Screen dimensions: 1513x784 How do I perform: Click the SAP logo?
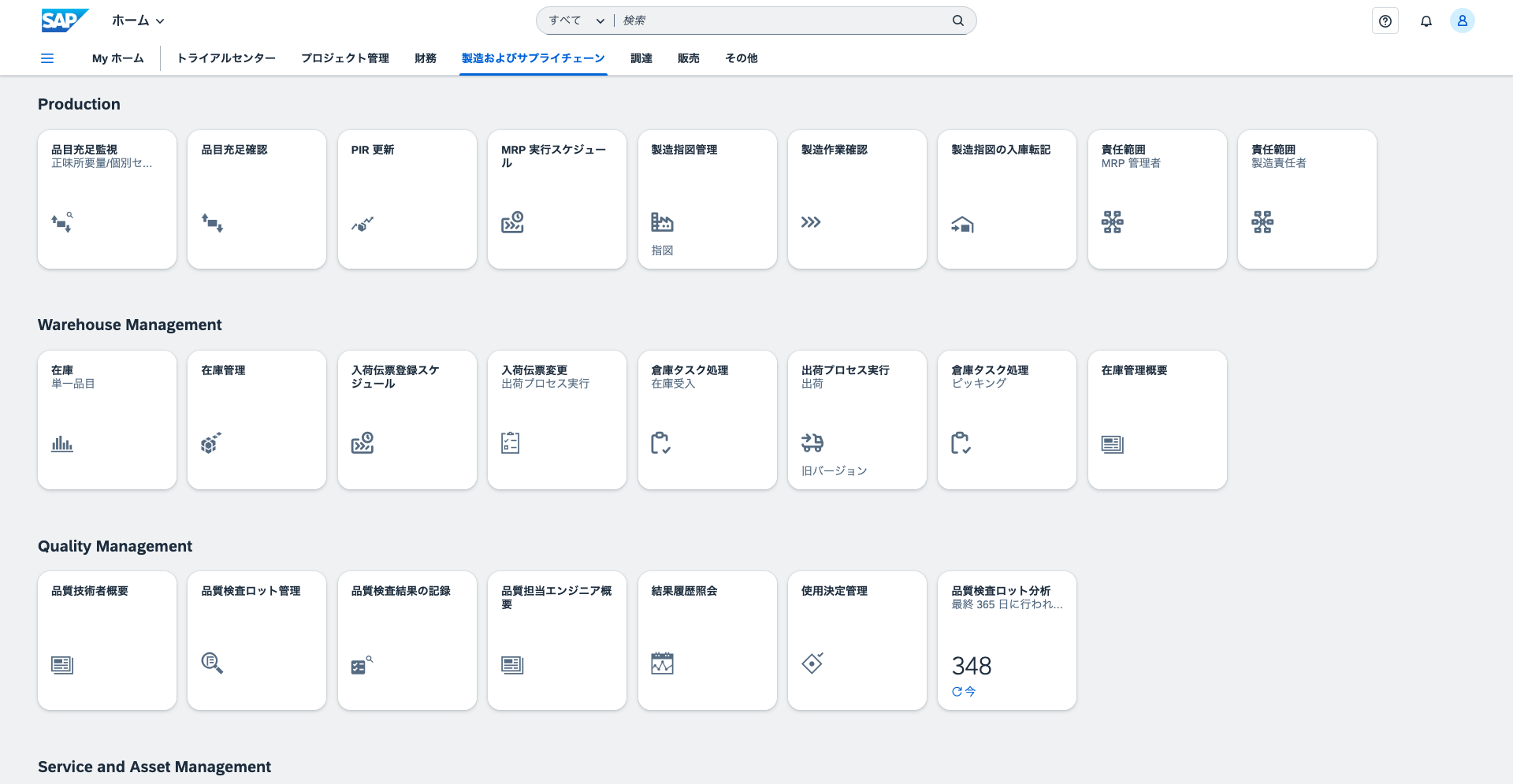(x=65, y=20)
